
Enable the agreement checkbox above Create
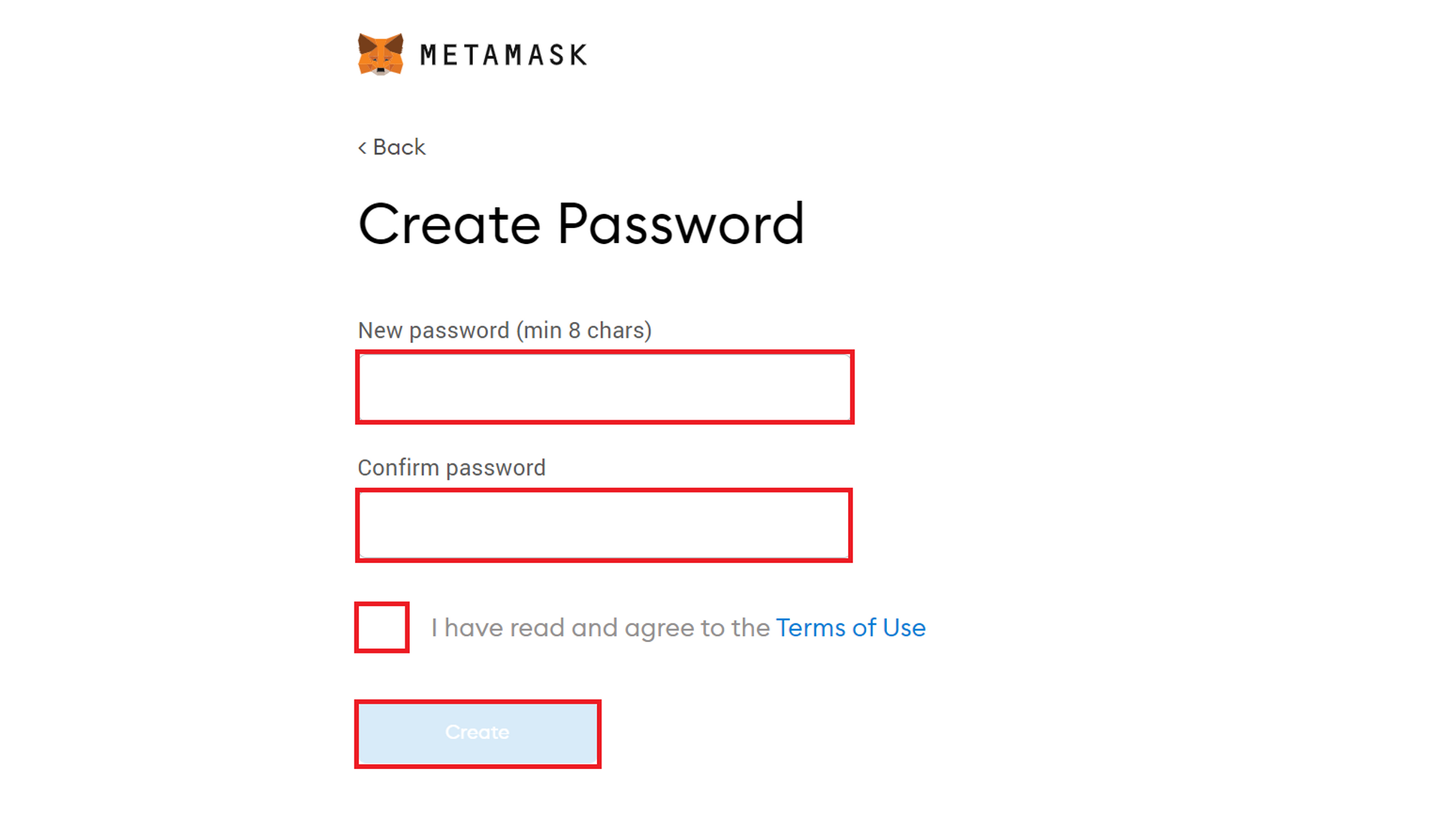pos(382,628)
